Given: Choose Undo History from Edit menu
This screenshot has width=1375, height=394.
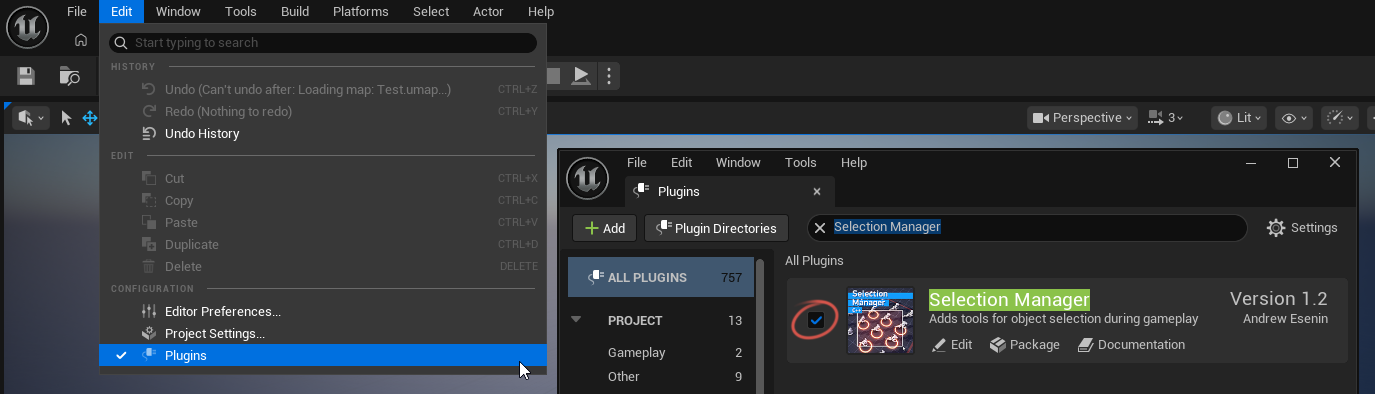Looking at the screenshot, I should [323, 134].
